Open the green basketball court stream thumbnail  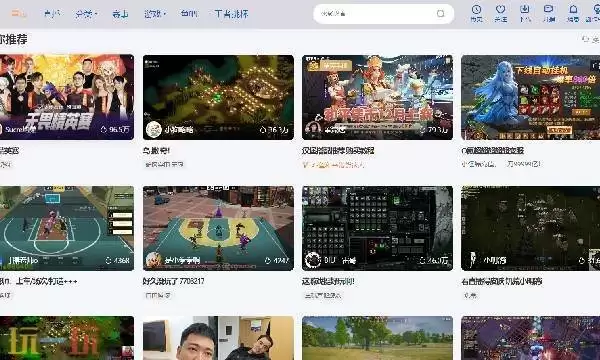coord(67,228)
